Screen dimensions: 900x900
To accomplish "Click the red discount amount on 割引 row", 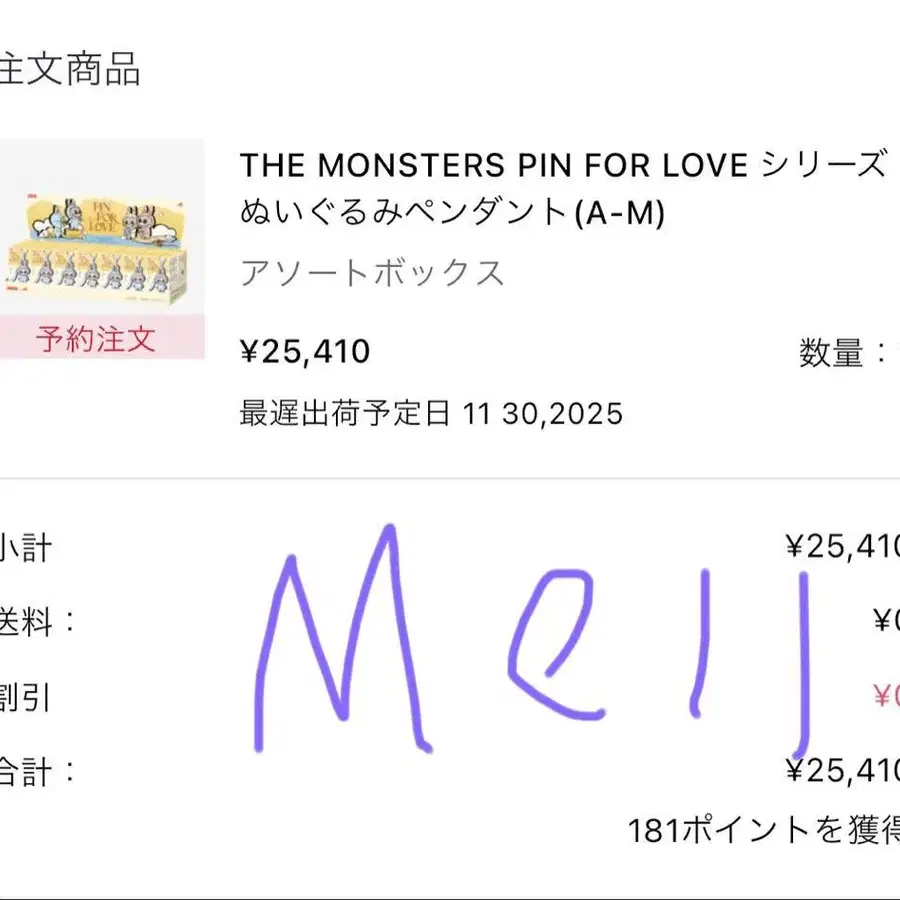I will click(885, 695).
